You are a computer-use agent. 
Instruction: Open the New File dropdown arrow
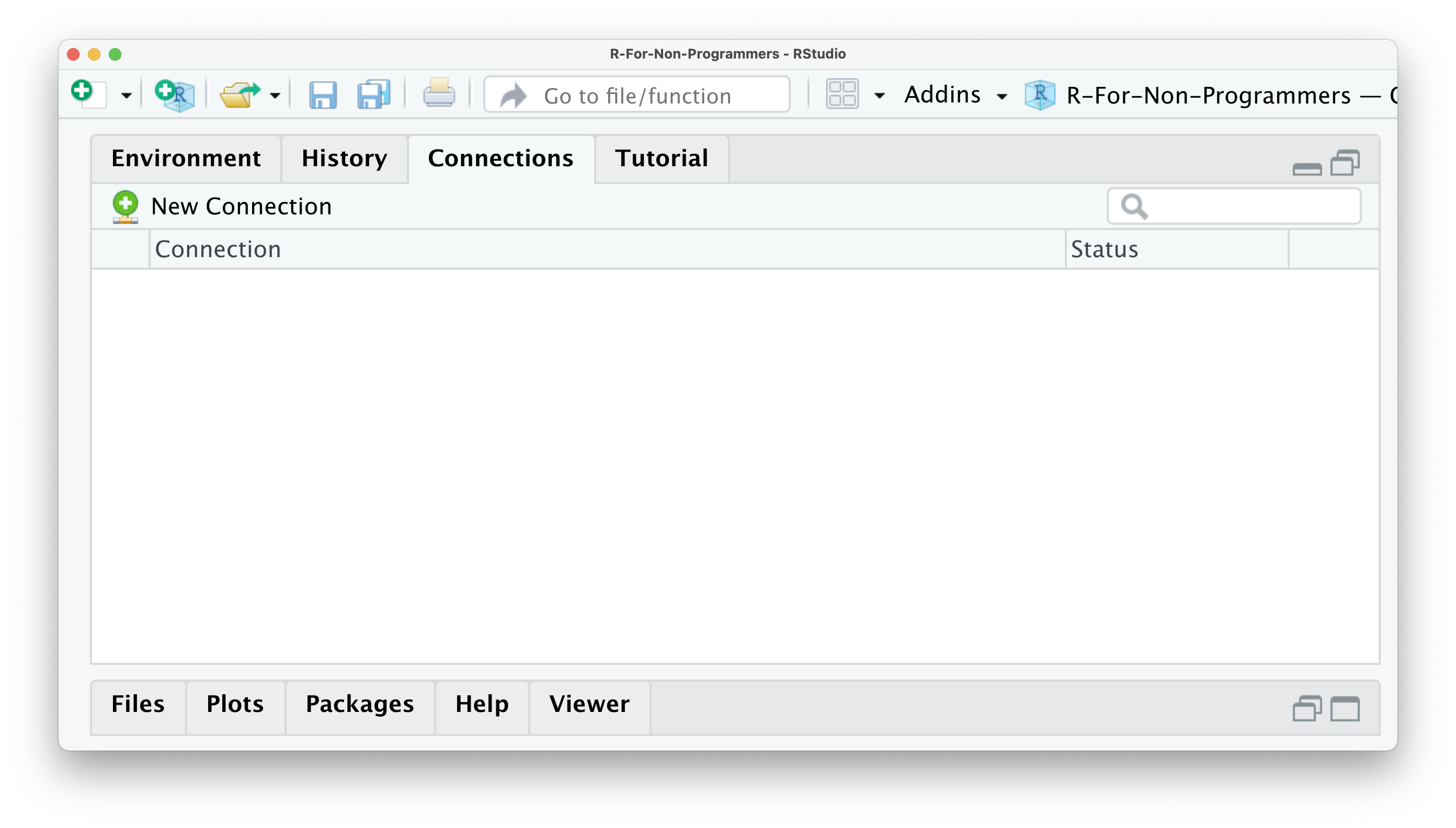(127, 95)
